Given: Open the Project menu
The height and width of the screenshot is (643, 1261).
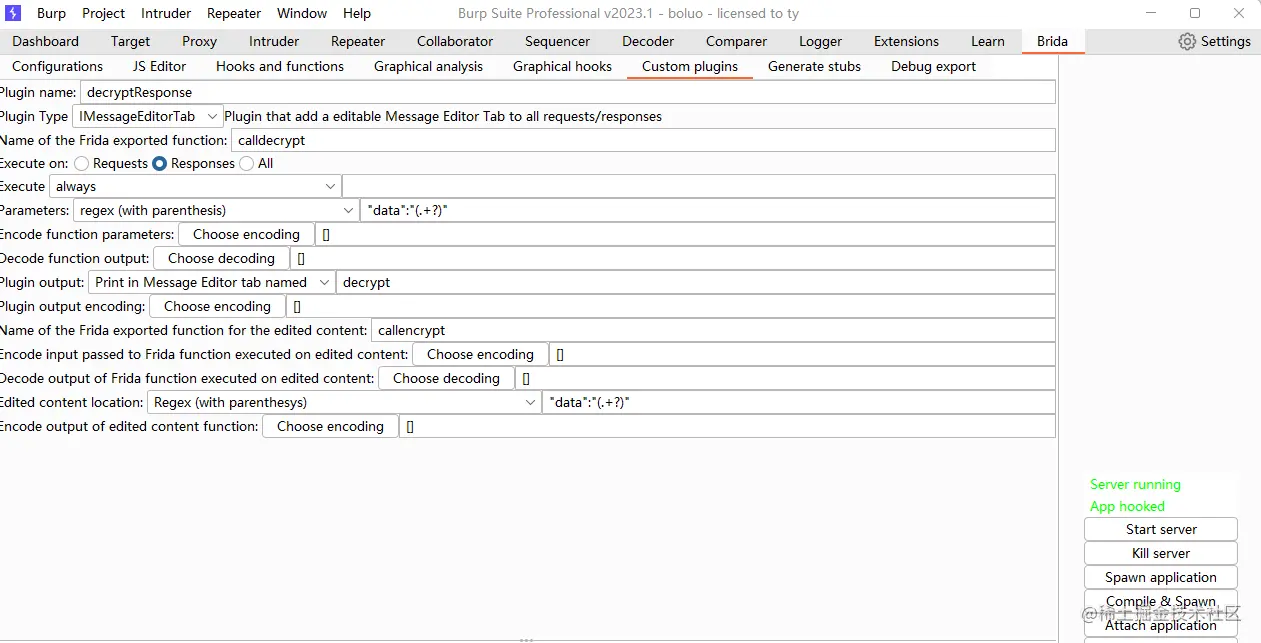Looking at the screenshot, I should tap(103, 13).
